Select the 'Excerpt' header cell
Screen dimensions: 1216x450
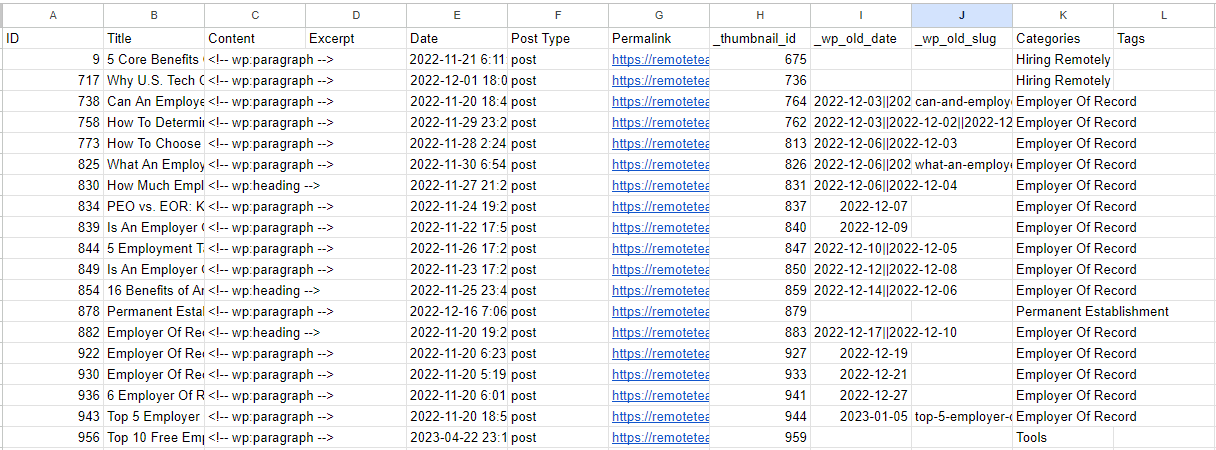355,39
